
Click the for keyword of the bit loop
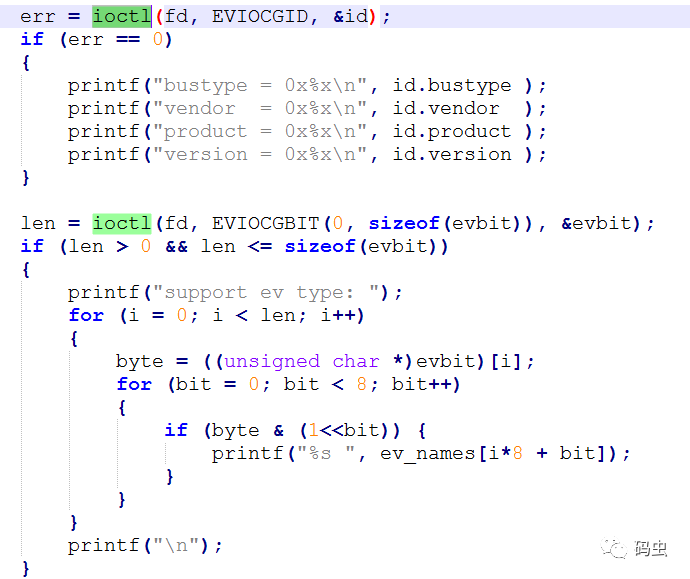(134, 385)
